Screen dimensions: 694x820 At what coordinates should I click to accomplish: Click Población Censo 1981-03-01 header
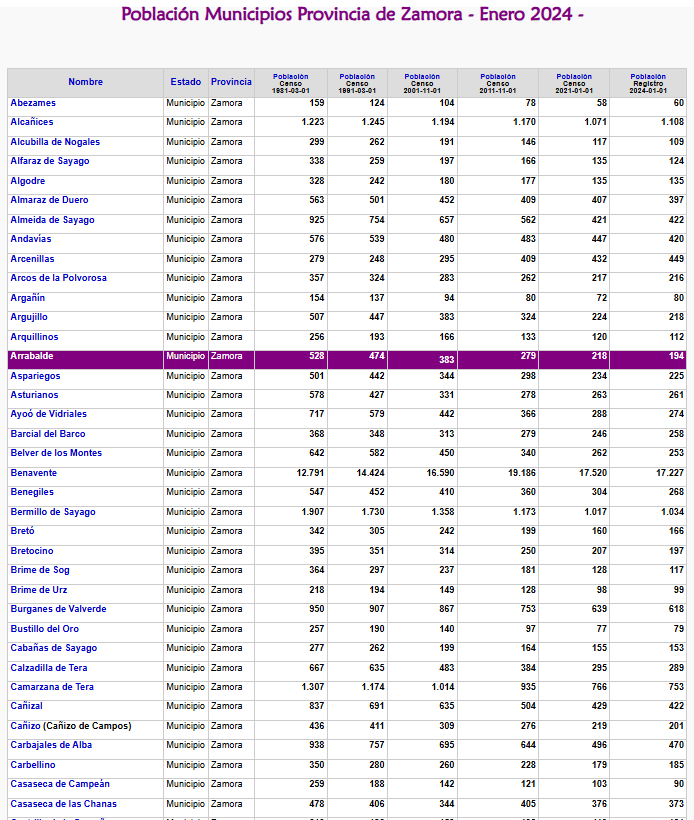(291, 83)
